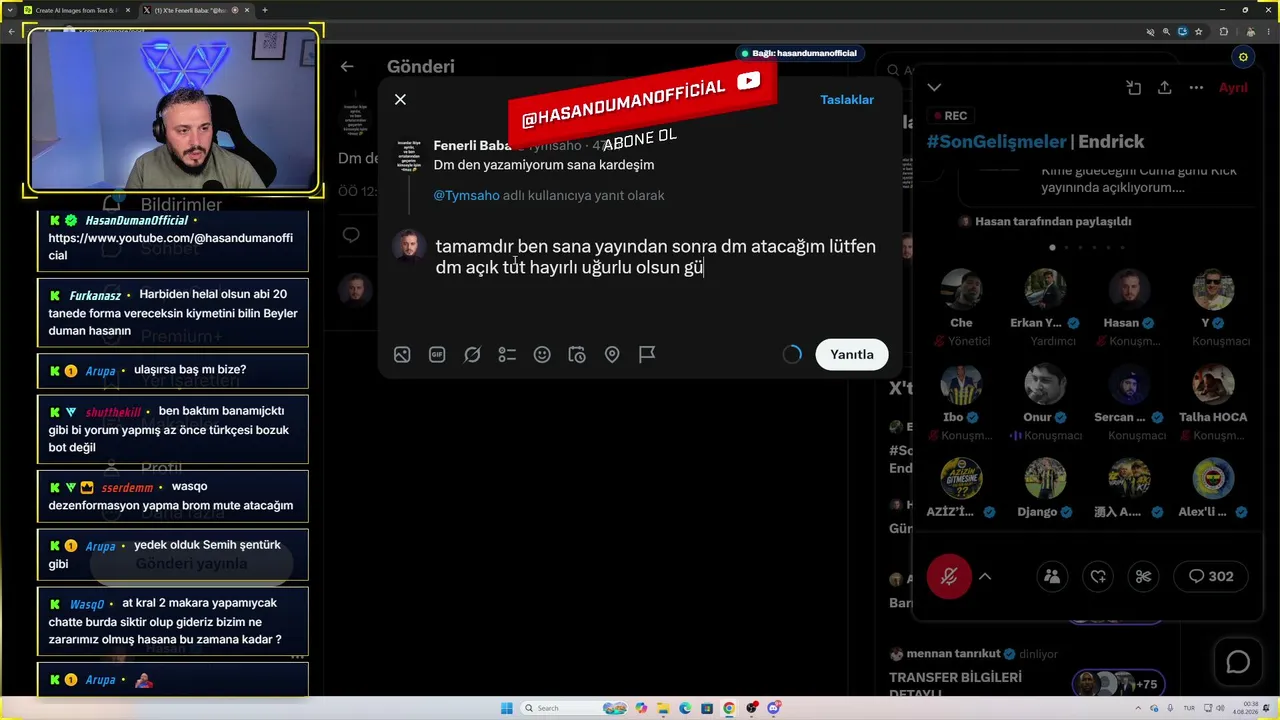Select the Hasan speaker avatar

tap(1129, 290)
